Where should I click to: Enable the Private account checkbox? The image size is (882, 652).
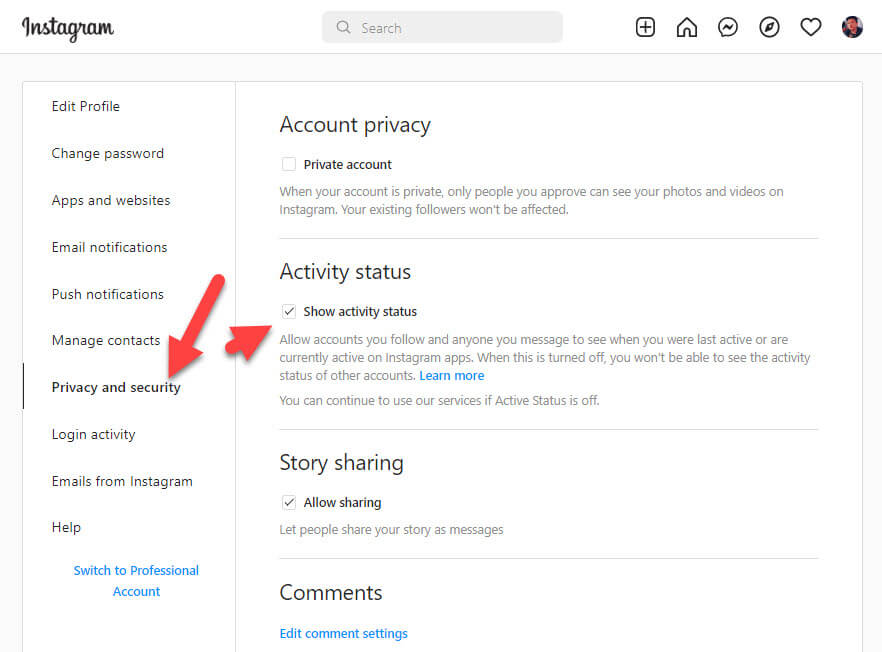click(x=289, y=164)
